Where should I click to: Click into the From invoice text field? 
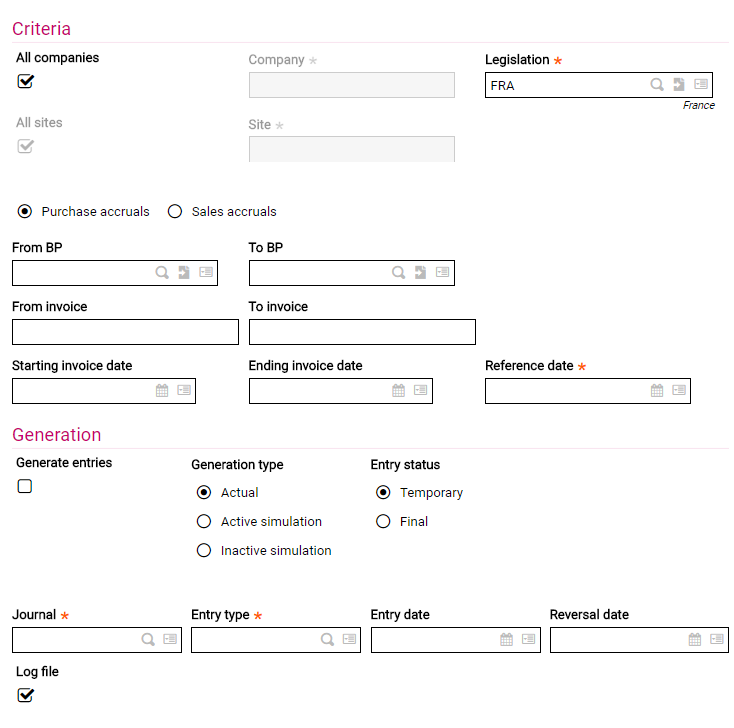125,332
